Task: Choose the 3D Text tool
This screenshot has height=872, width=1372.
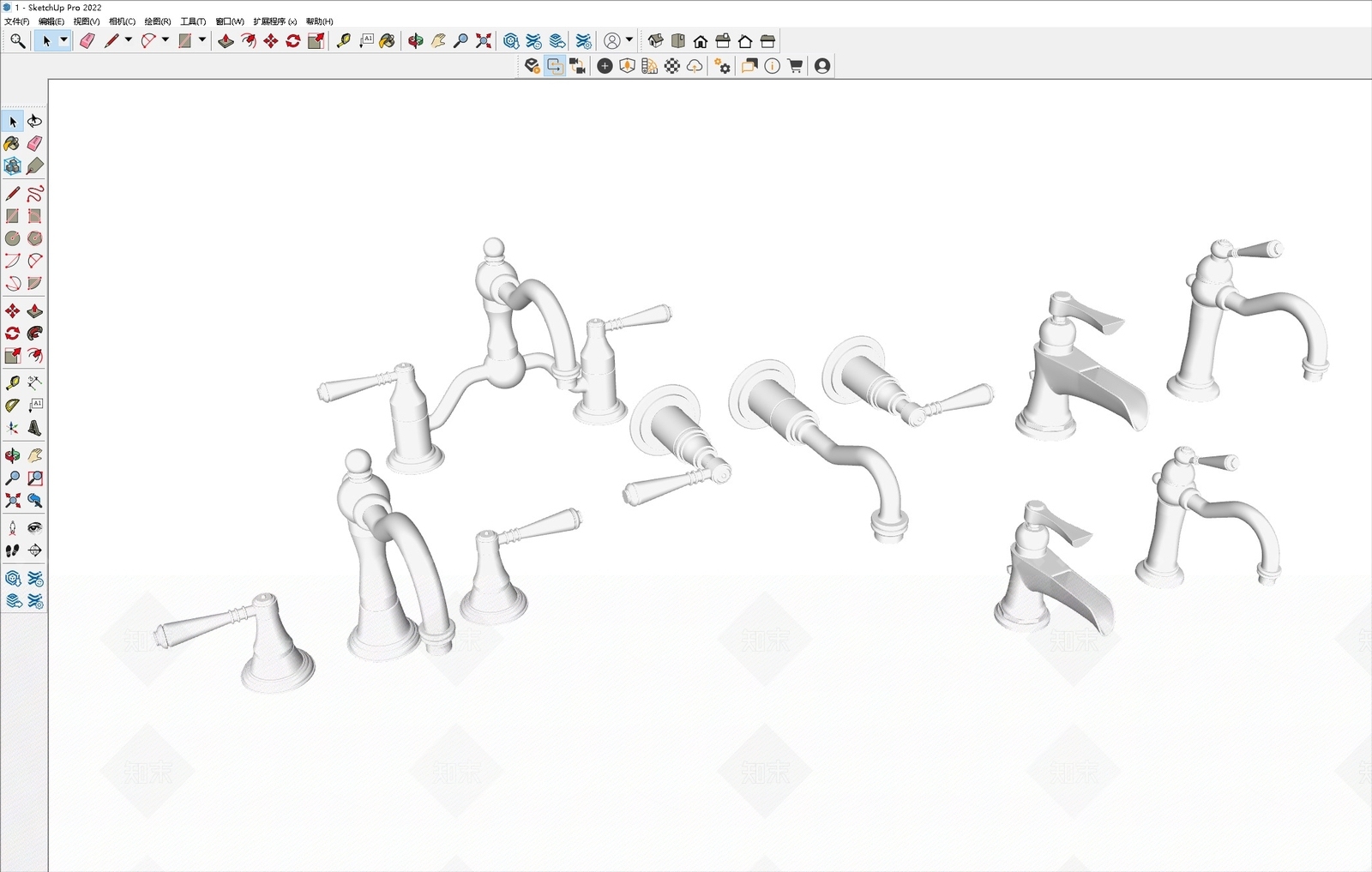Action: 35,427
